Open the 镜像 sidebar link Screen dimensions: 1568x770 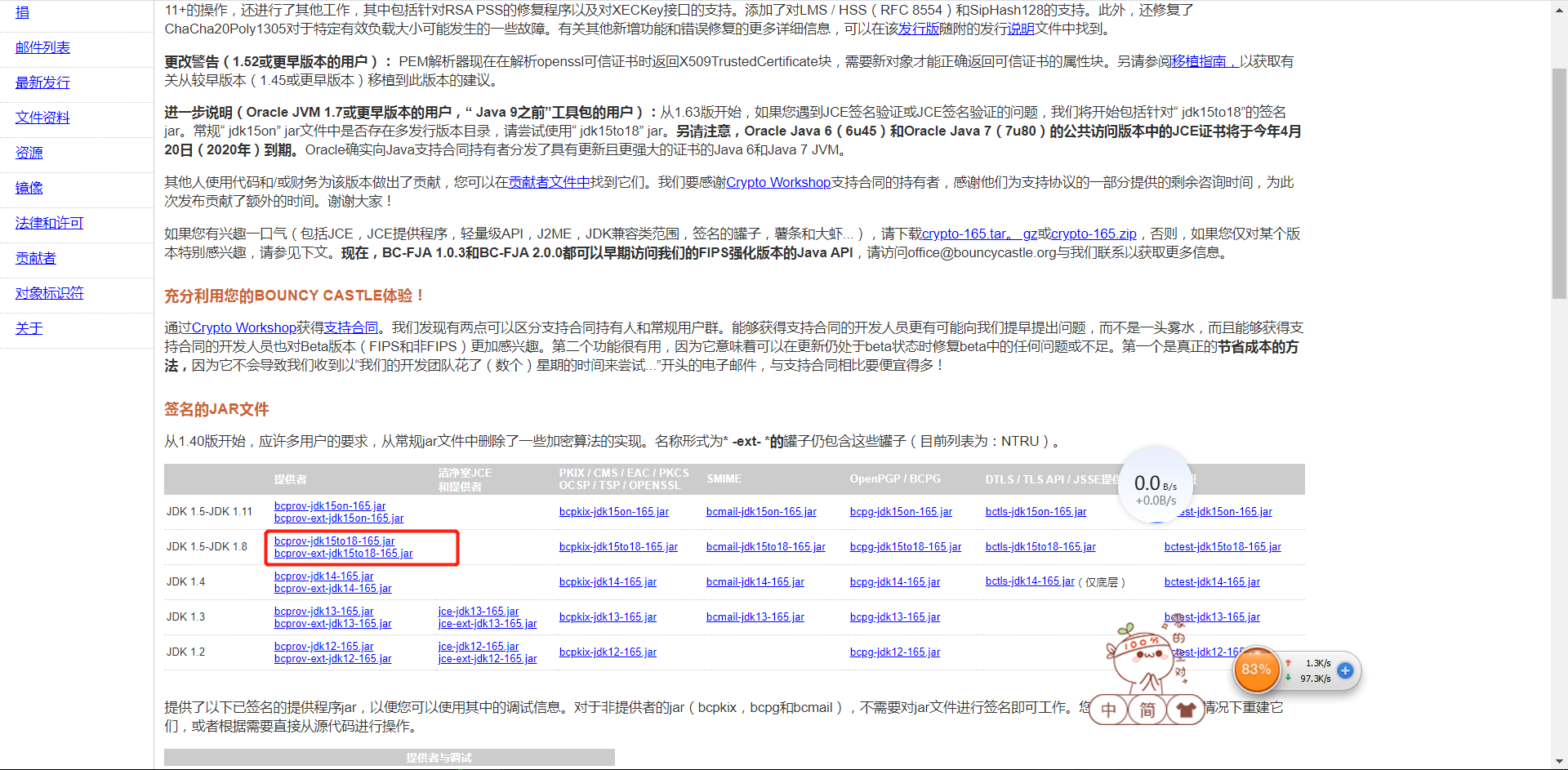(x=29, y=188)
